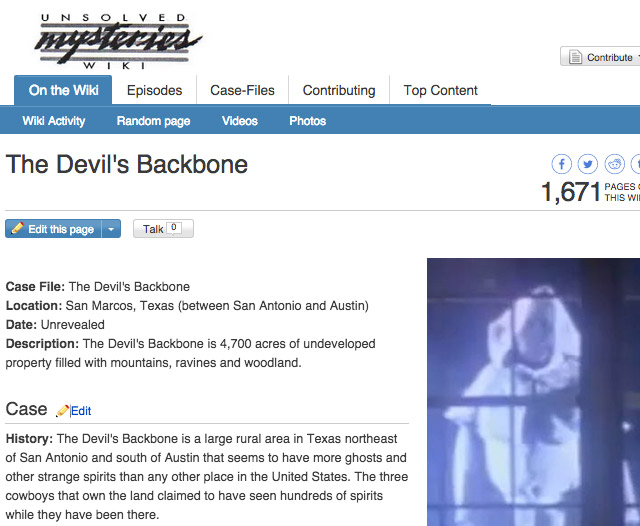Viewport: 640px width, 526px height.
Task: Click the pencil icon beside Case heading
Action: pyautogui.click(x=62, y=411)
